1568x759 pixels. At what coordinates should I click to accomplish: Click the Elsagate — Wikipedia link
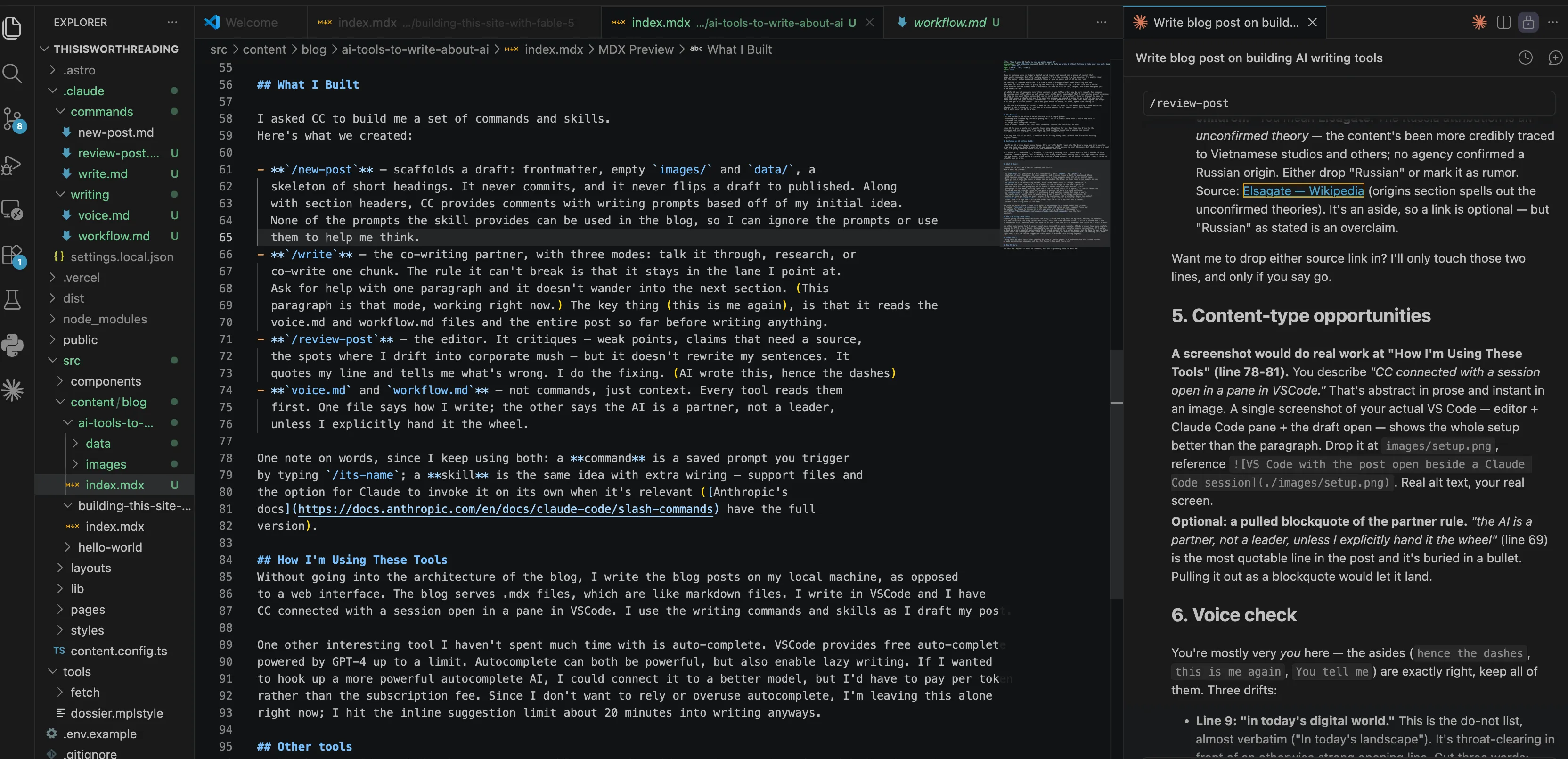pyautogui.click(x=1303, y=190)
